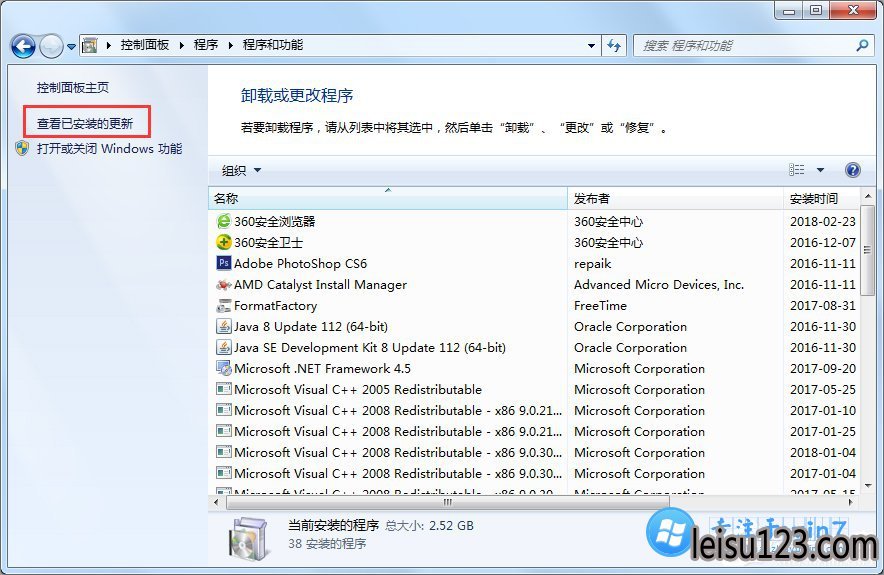
Task: Select the 360安全卫士 icon
Action: (x=224, y=242)
